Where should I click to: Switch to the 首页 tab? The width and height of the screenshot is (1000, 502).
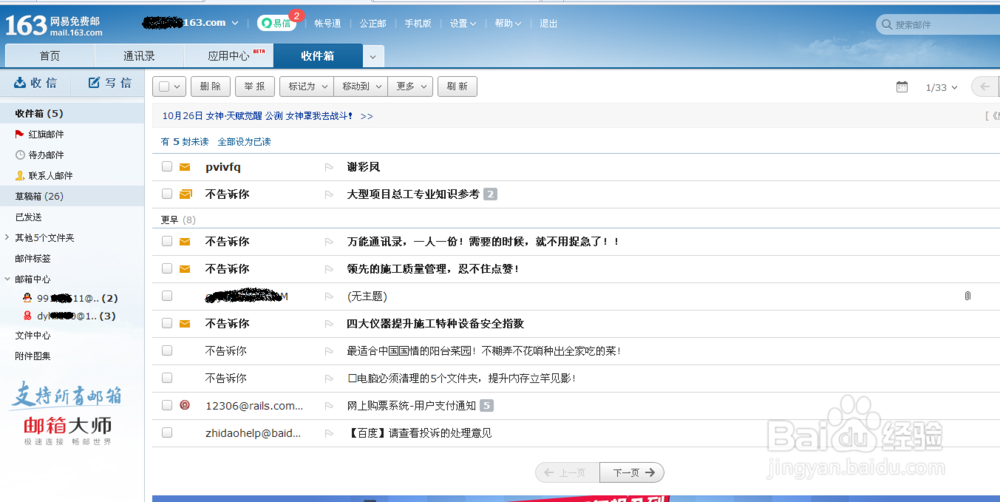50,56
